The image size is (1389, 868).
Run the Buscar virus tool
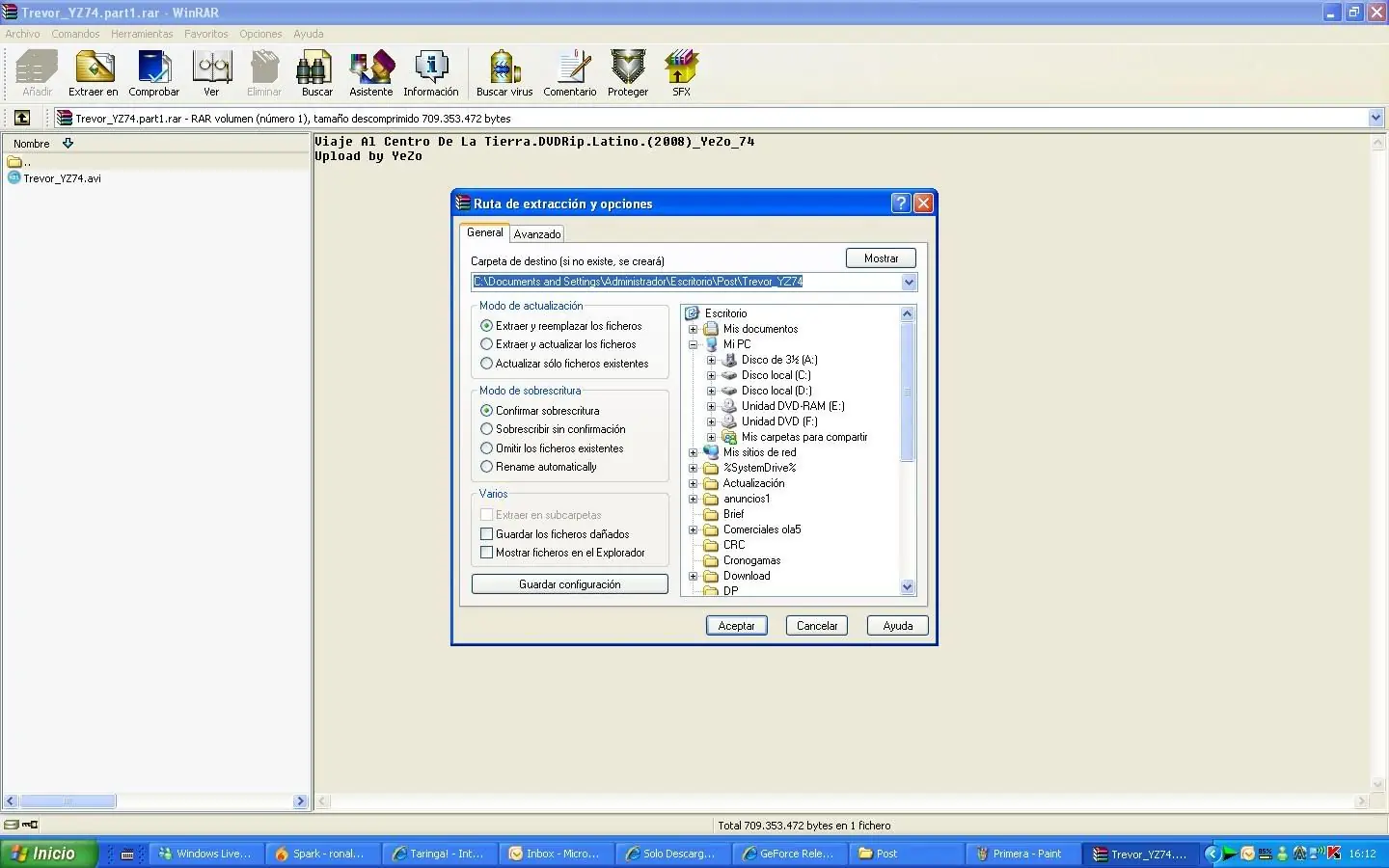tap(504, 73)
